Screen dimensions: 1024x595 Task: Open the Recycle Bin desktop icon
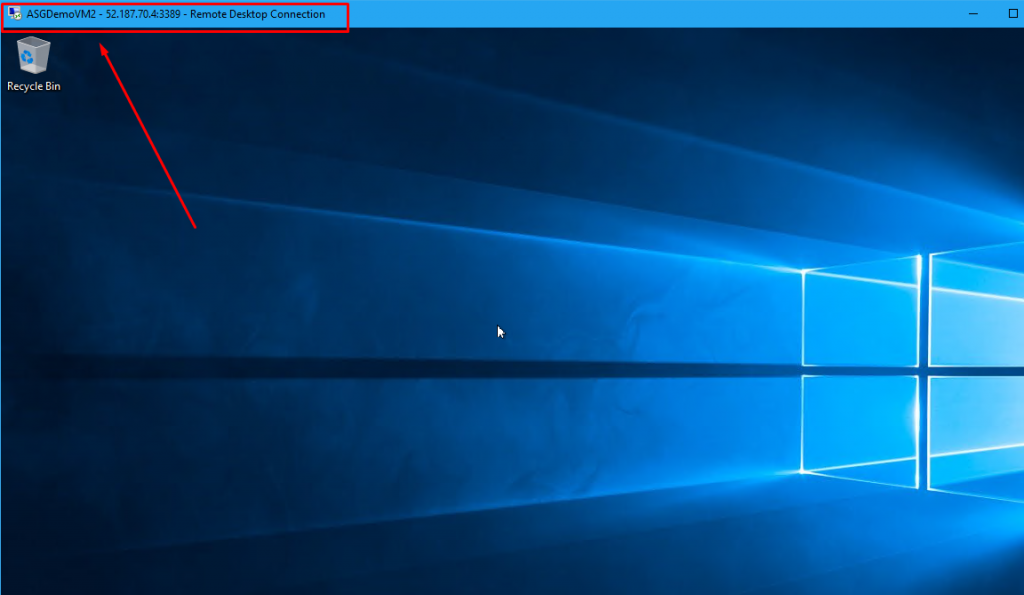[34, 55]
